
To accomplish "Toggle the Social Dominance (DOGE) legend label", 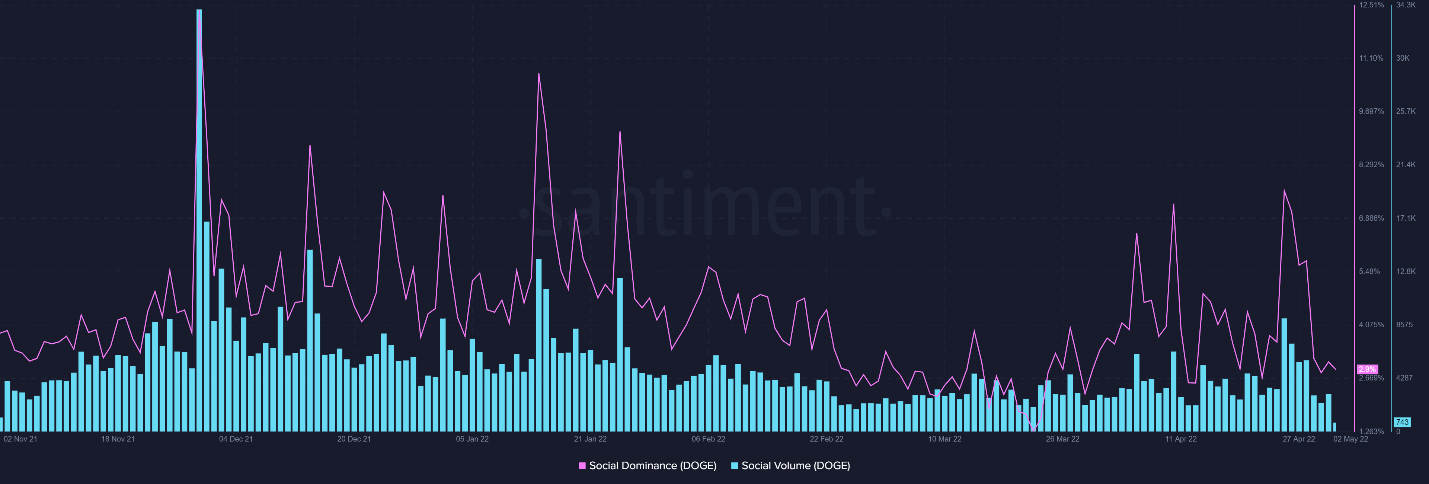I will pyautogui.click(x=652, y=466).
